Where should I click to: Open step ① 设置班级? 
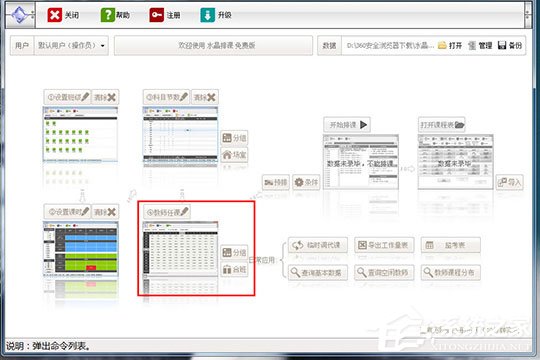coord(68,97)
